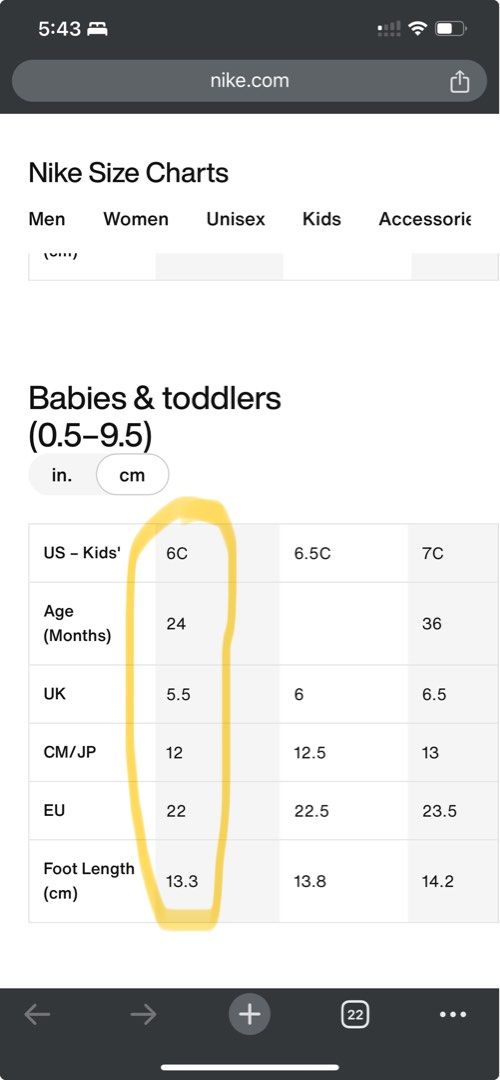Select the 6C size column header
The width and height of the screenshot is (500, 1080).
(178, 553)
